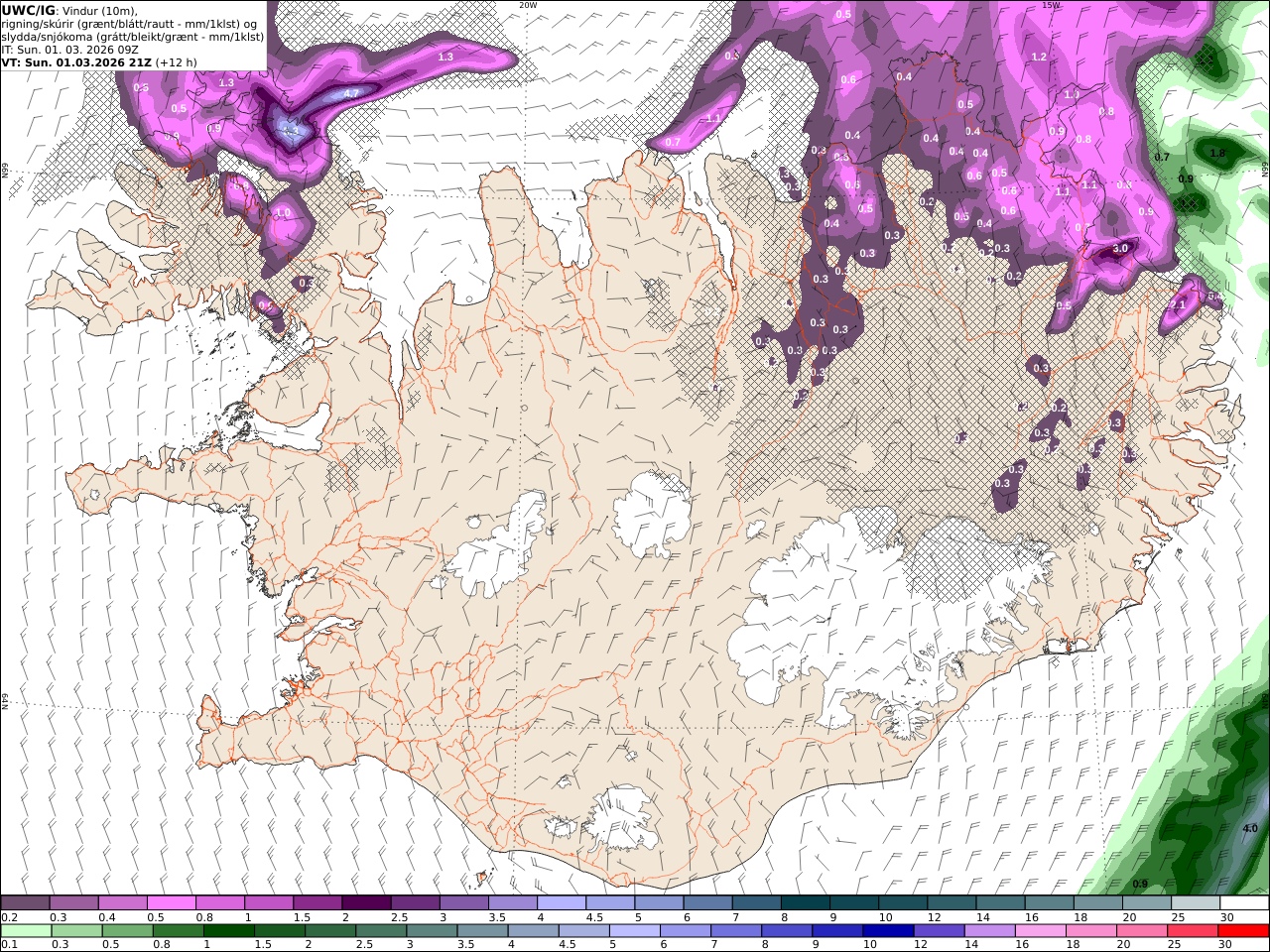
Task: Select the light lavender swatch above lower label 5
Action: (x=635, y=931)
